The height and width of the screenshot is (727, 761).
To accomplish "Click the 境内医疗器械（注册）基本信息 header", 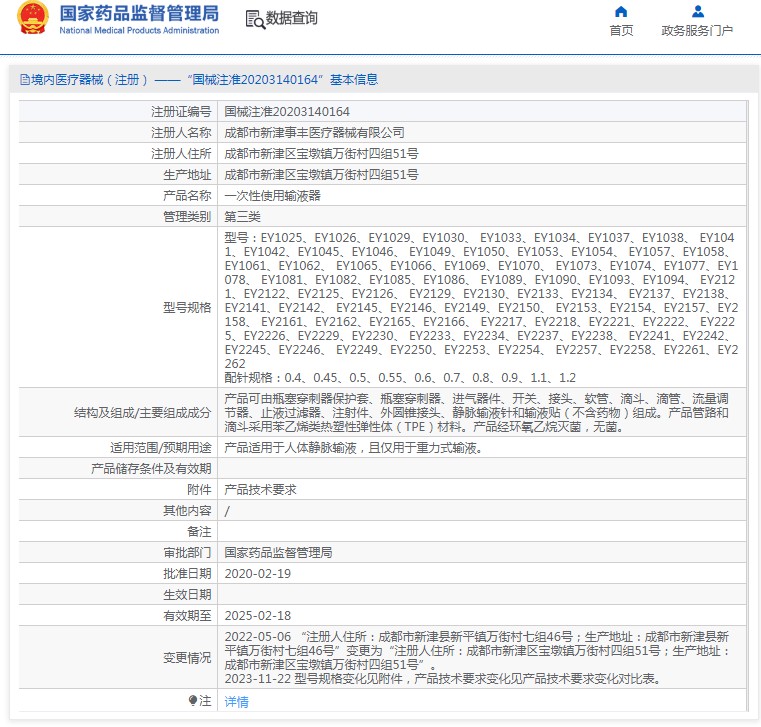I will pos(199,80).
